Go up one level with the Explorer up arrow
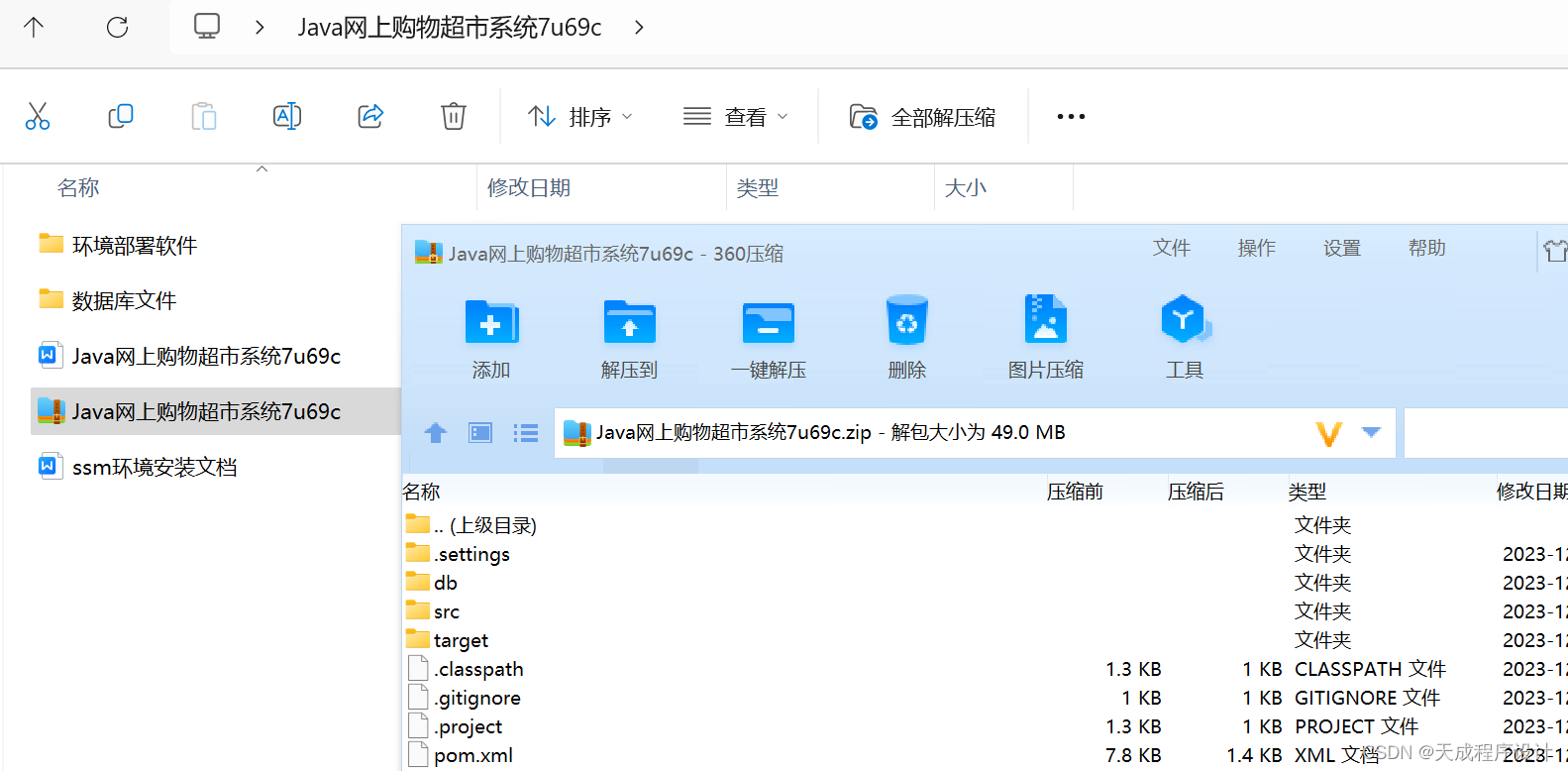This screenshot has width=1568, height=771. click(x=34, y=27)
